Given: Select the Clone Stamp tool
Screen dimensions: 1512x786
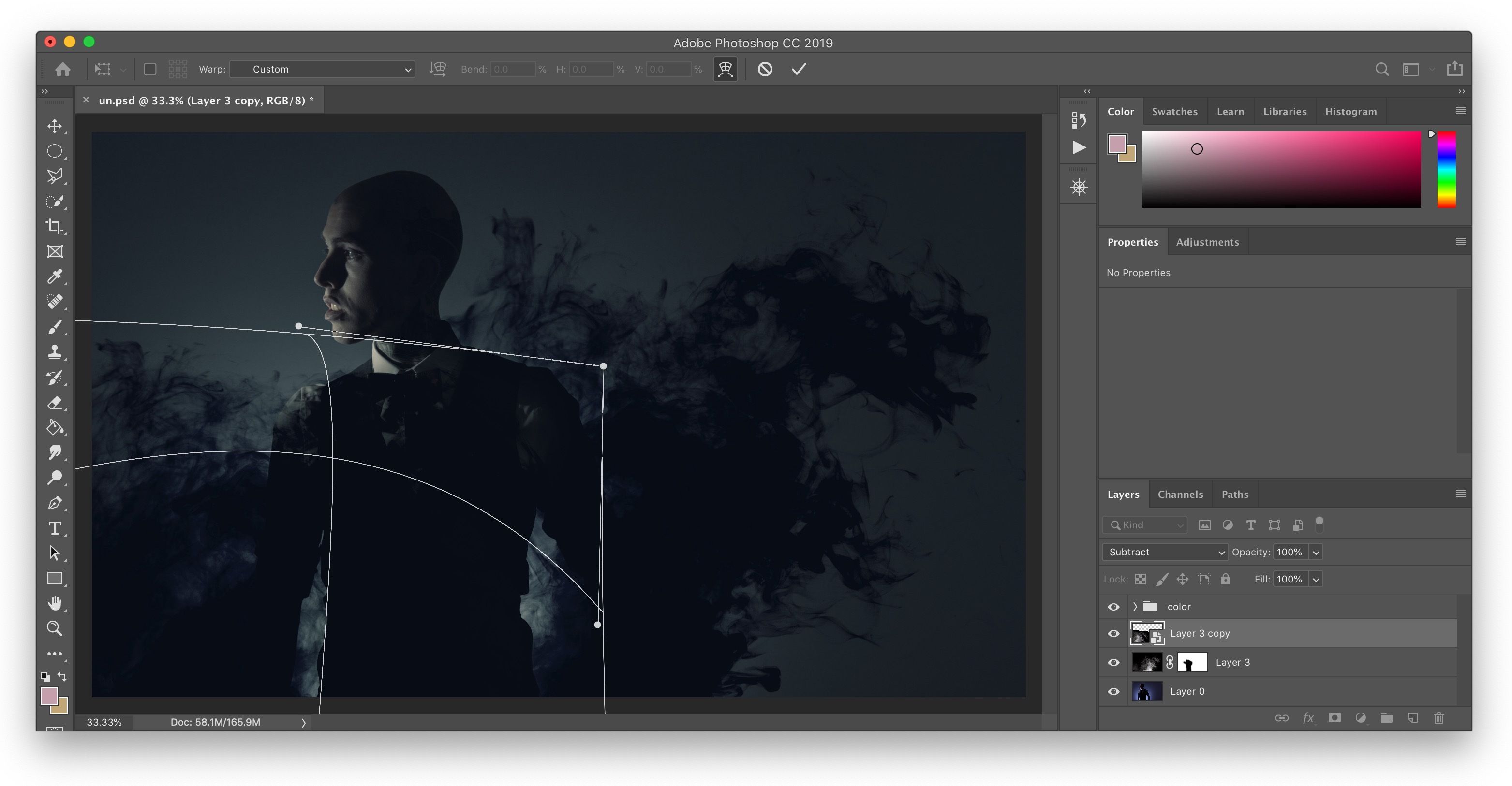Looking at the screenshot, I should (55, 352).
